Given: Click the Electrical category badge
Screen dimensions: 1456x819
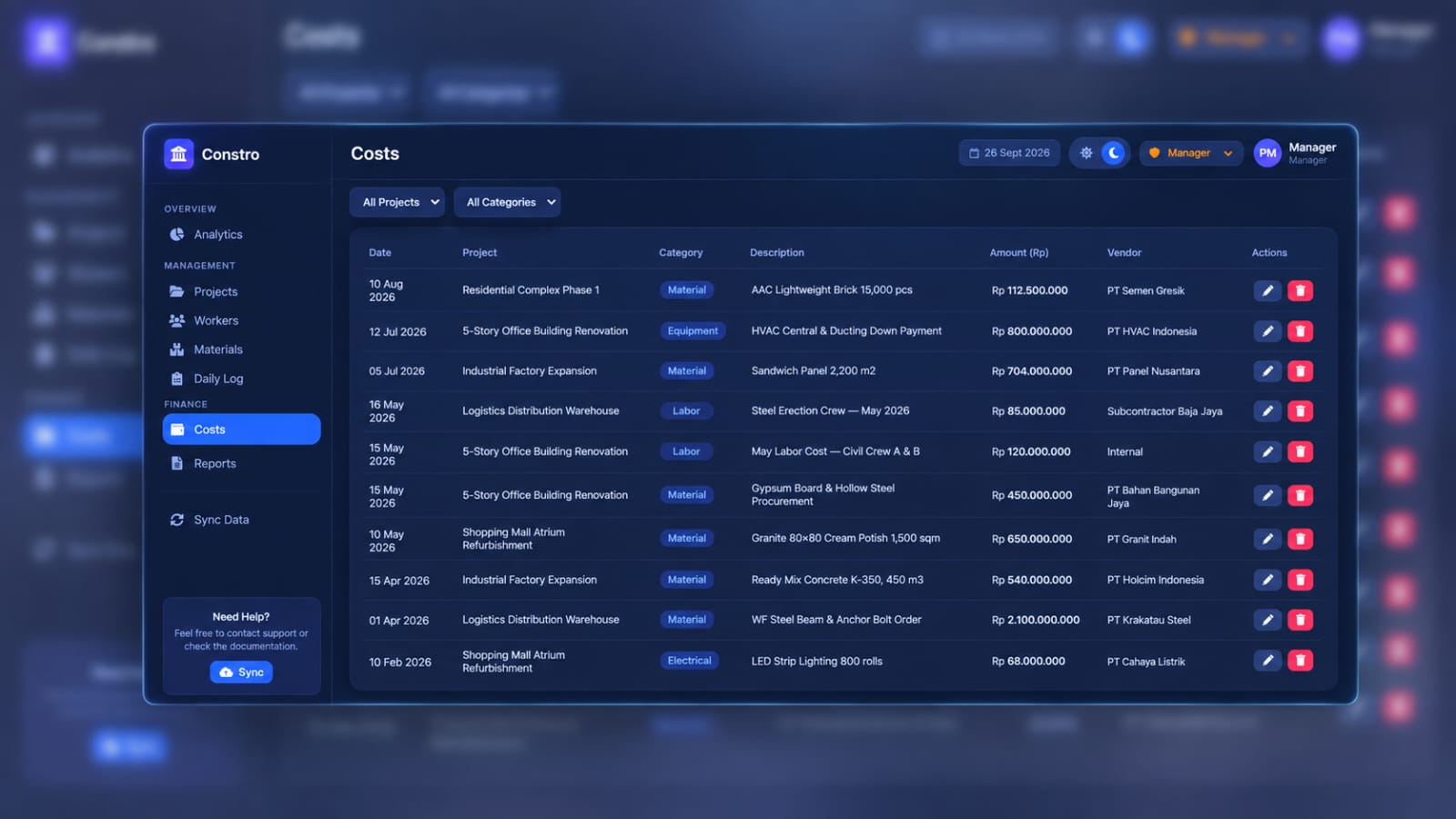Looking at the screenshot, I should (x=689, y=661).
